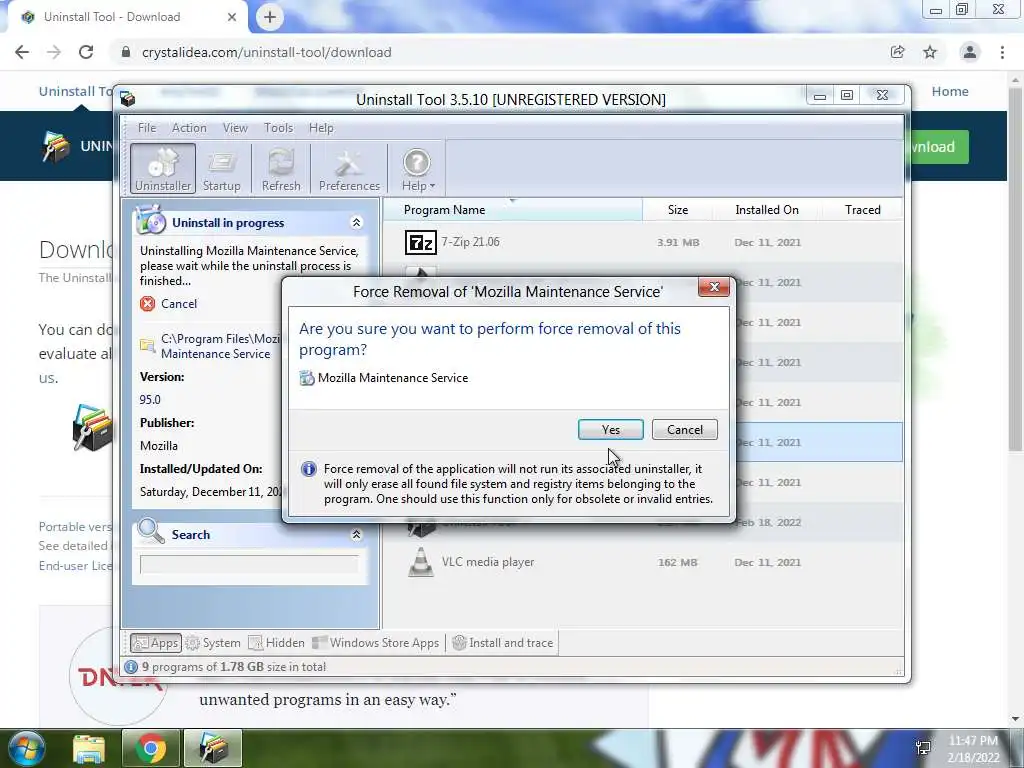
Task: Collapse the Search panel
Action: pos(357,535)
